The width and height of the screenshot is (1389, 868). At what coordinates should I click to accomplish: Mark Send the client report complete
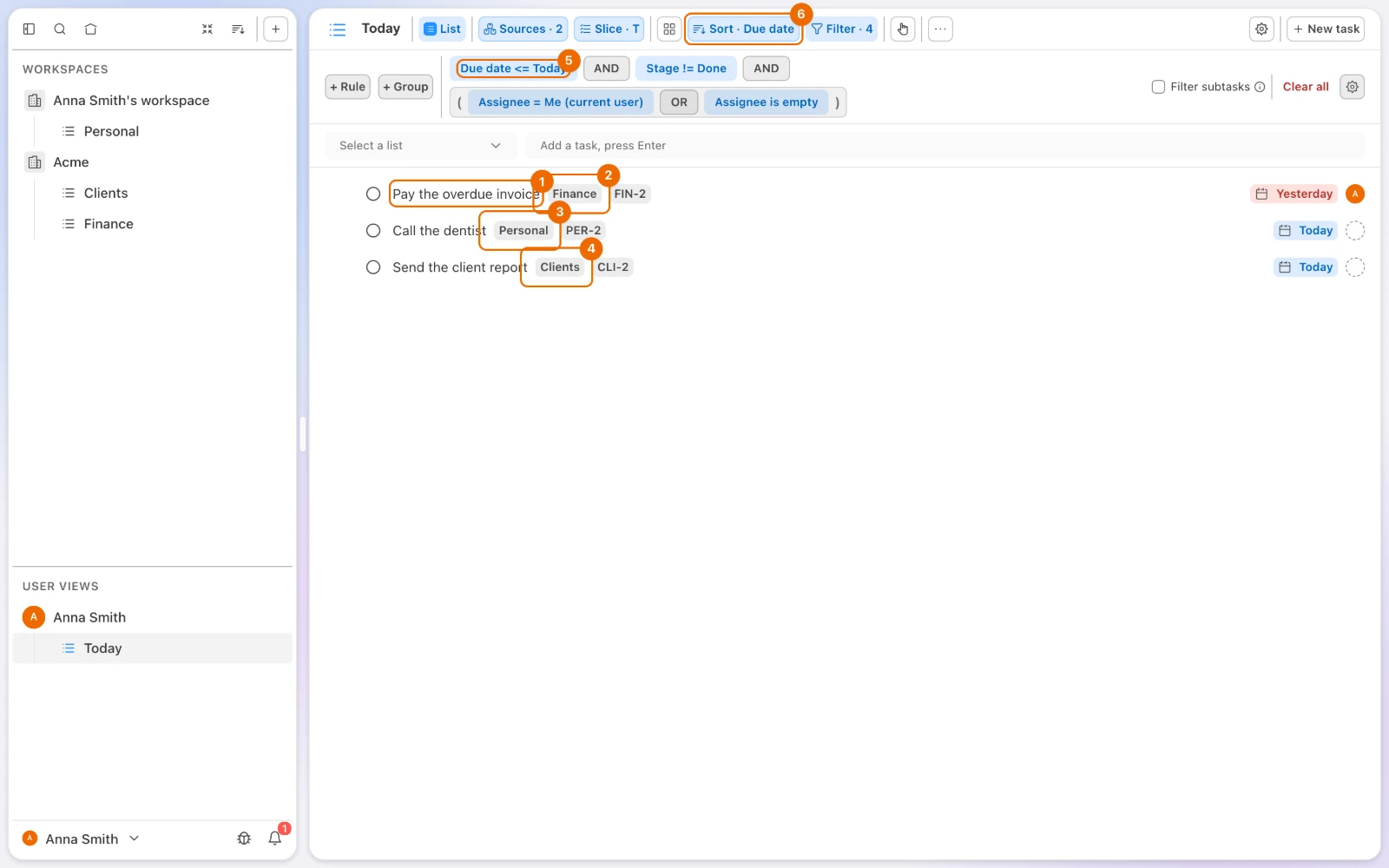(x=373, y=267)
